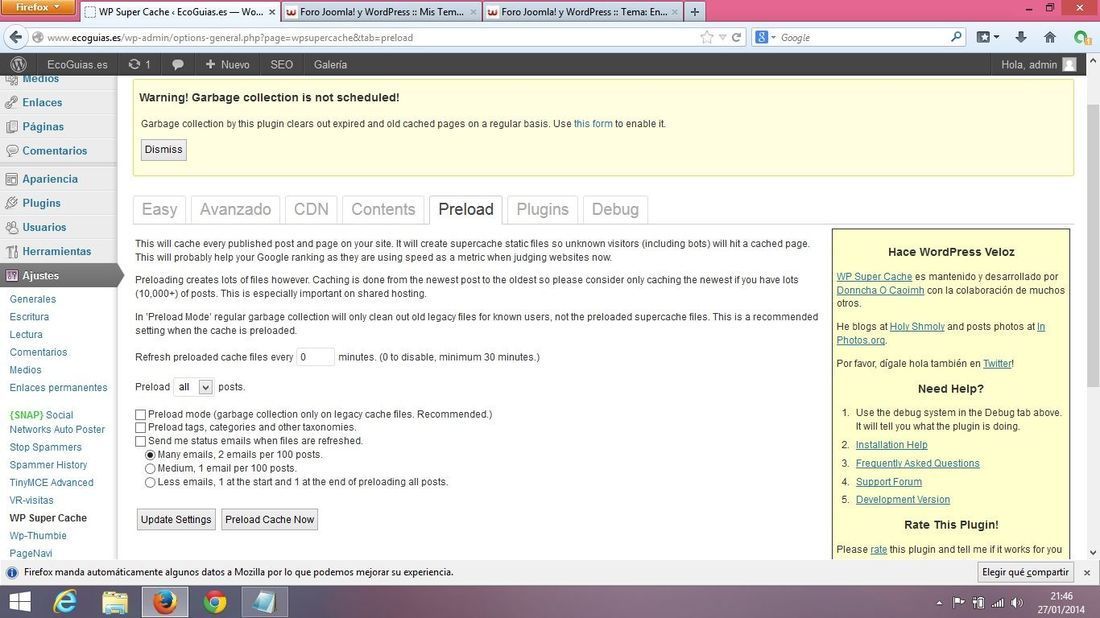Viewport: 1100px width, 618px height.
Task: Open the Contents tab
Action: coord(383,209)
